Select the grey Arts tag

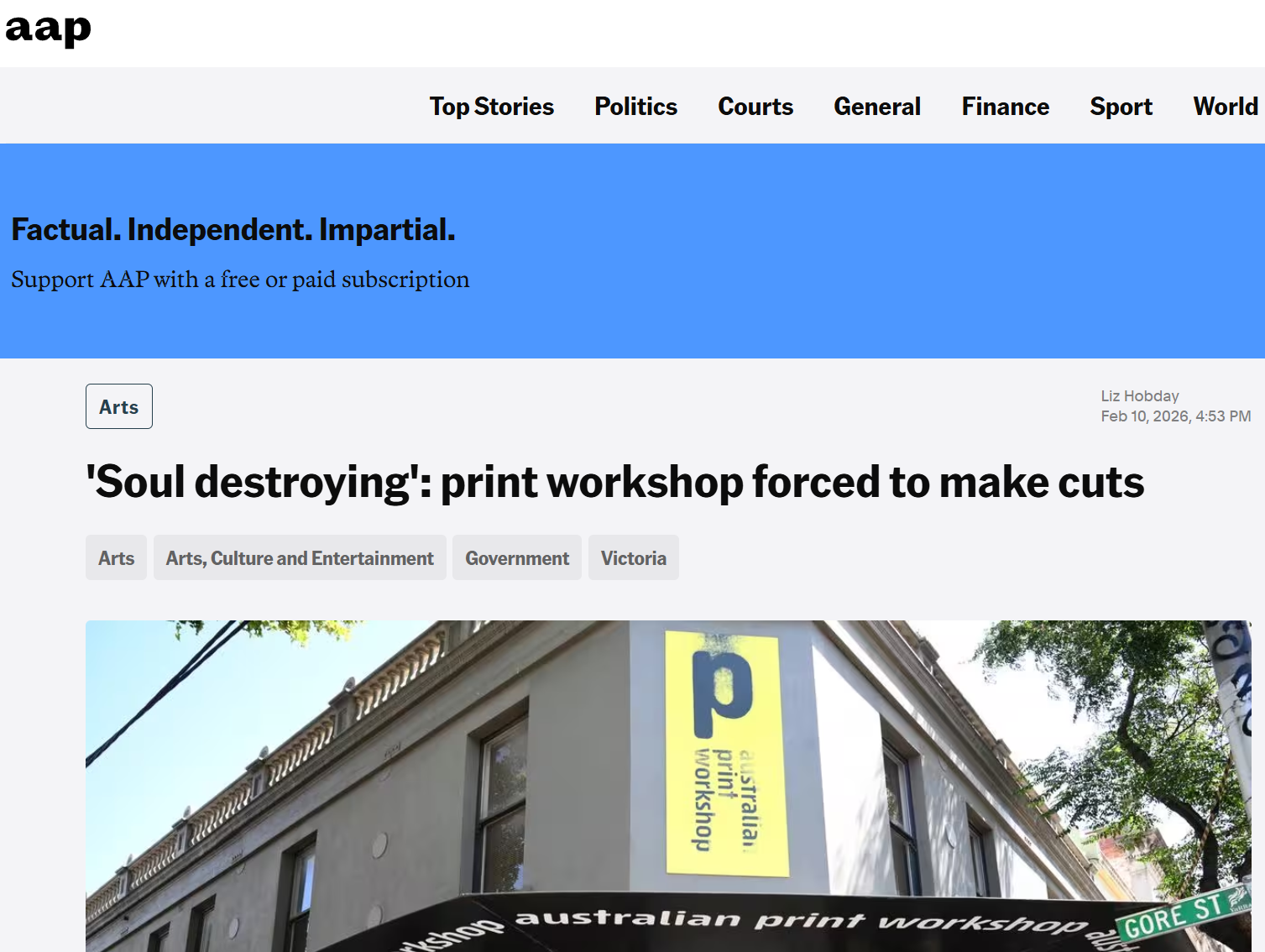coord(116,557)
